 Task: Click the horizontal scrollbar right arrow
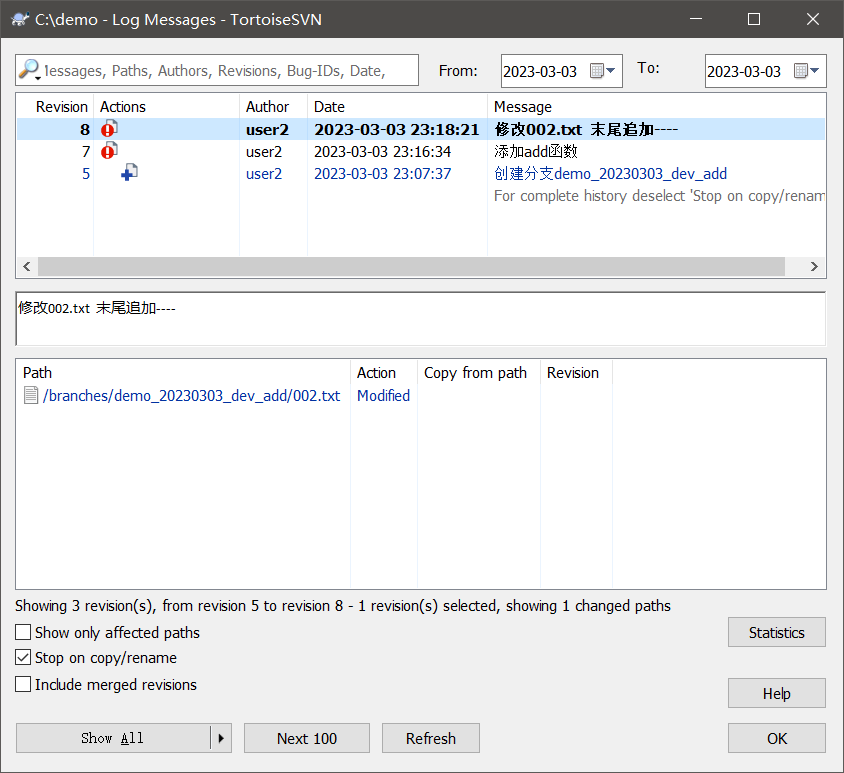coord(814,266)
